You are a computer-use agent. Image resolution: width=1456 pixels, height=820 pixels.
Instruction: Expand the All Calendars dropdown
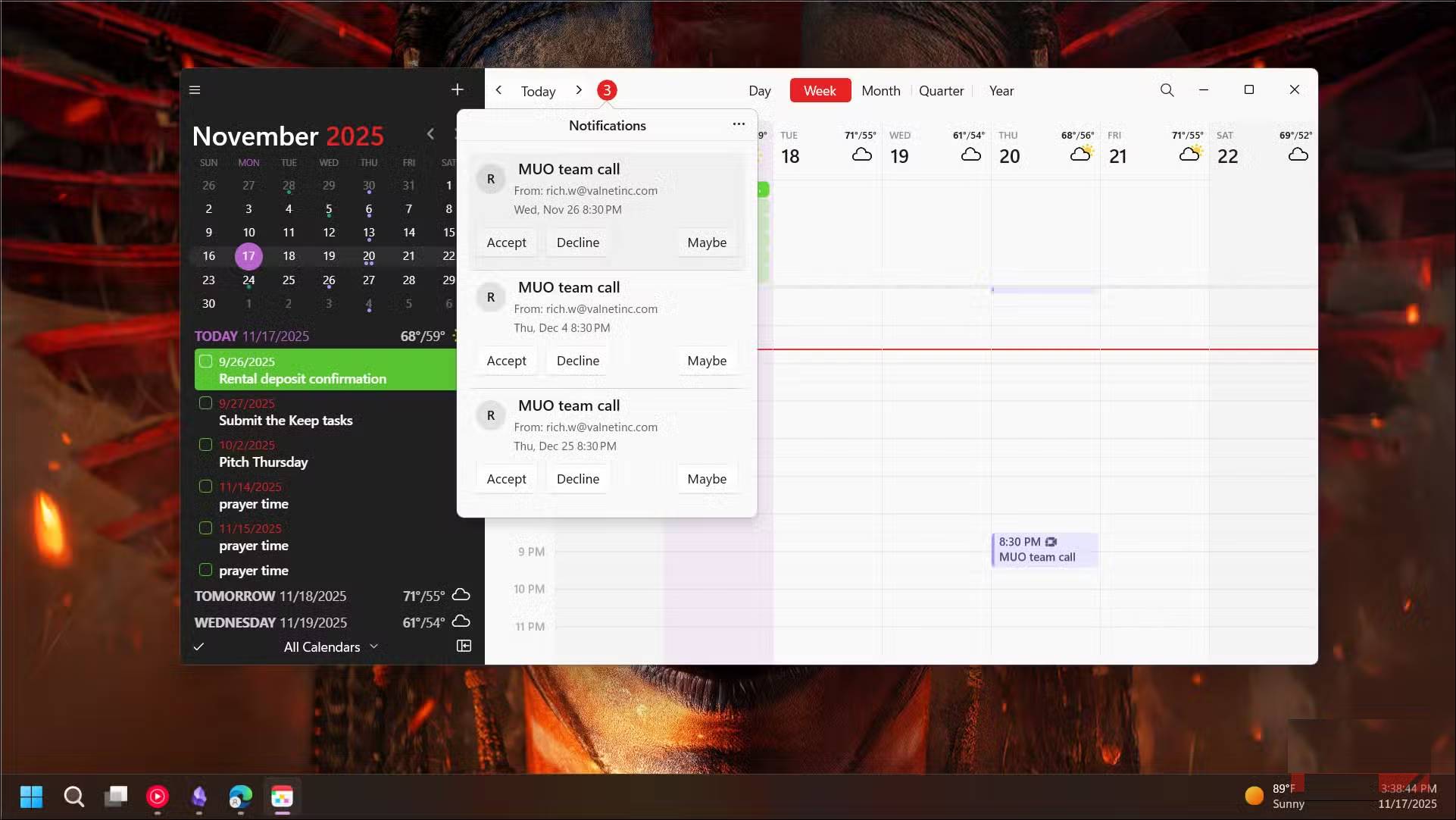[331, 646]
